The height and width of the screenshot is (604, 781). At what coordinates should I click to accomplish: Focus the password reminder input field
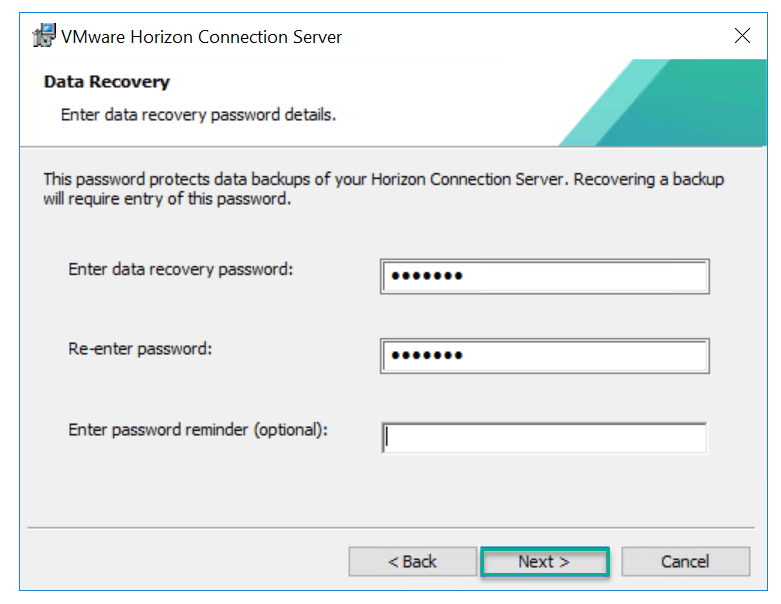tap(545, 437)
